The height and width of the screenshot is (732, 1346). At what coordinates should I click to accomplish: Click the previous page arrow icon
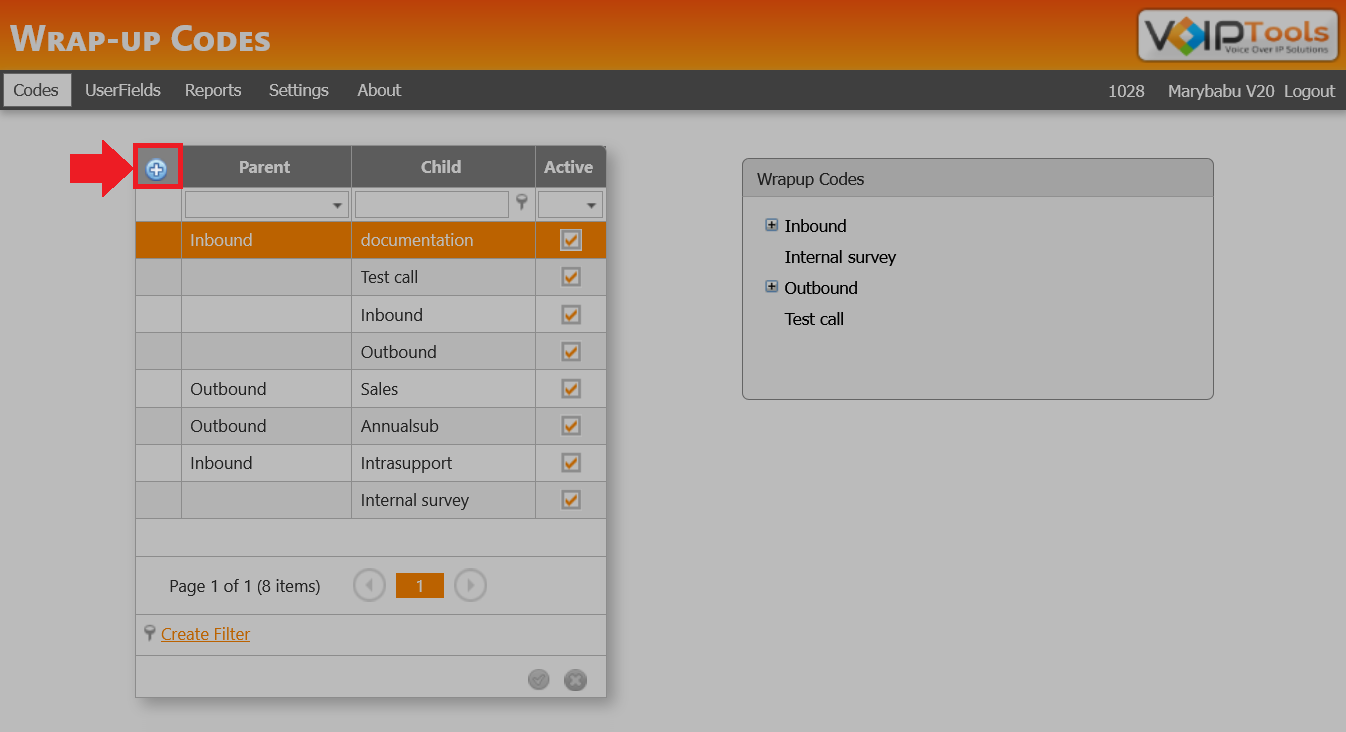(369, 585)
